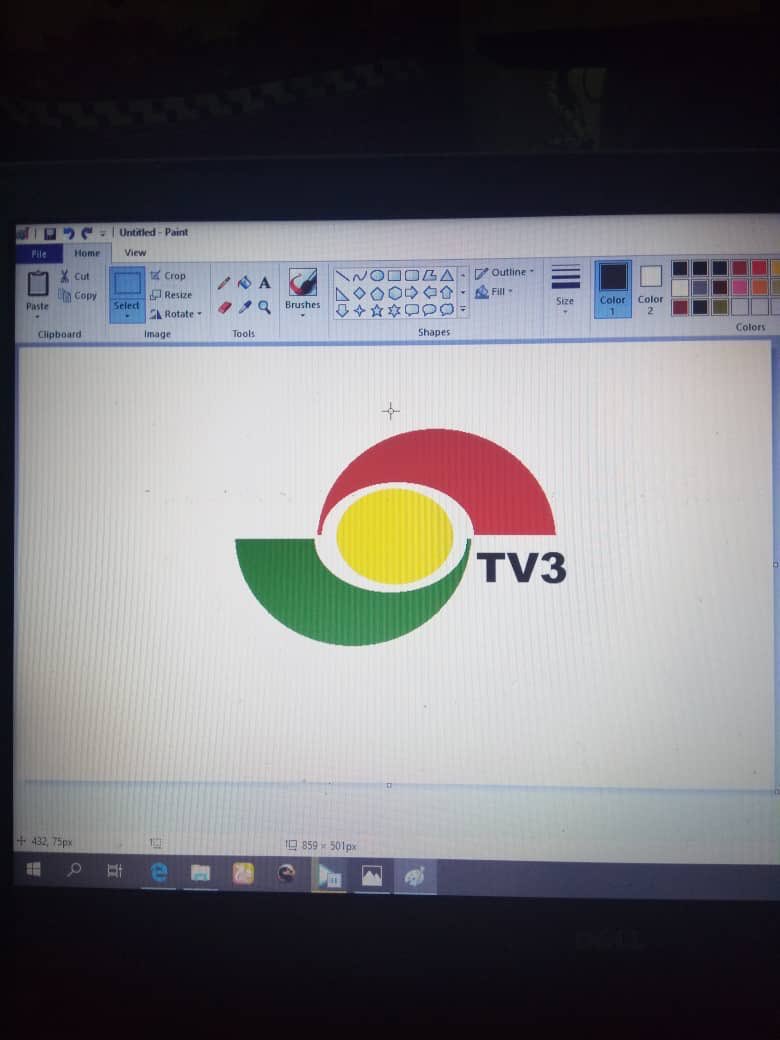Click the Cut button

(75, 277)
